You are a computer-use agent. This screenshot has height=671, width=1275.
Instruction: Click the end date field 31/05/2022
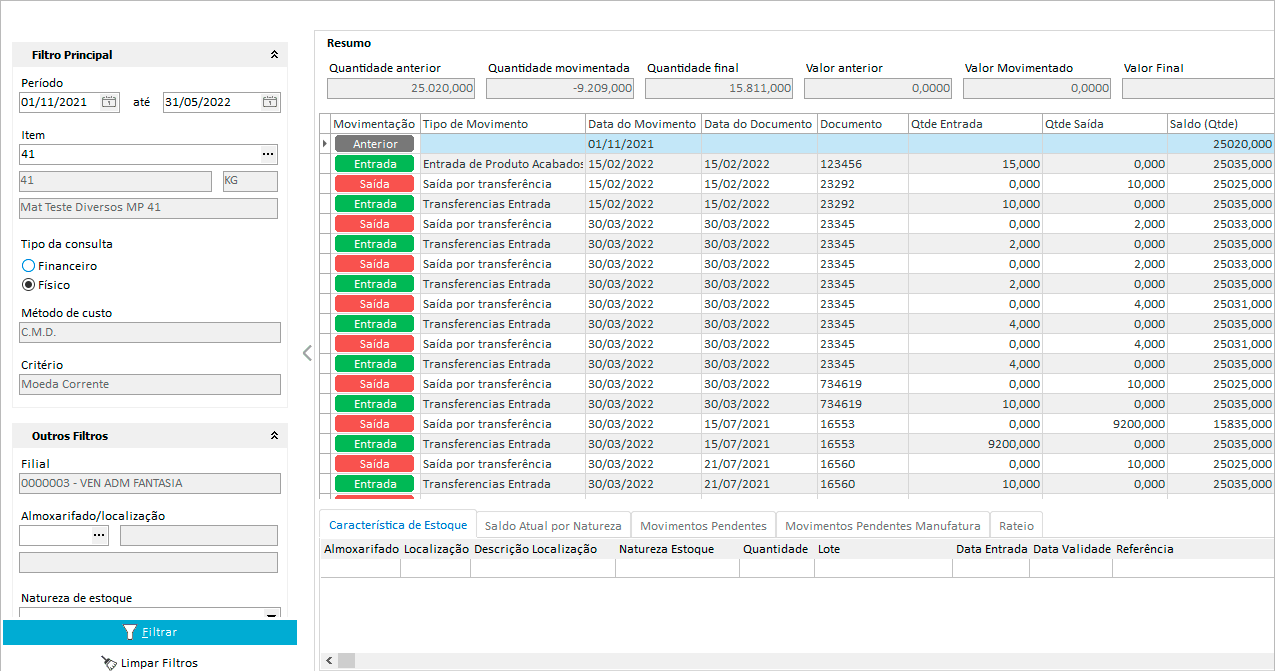[x=211, y=102]
